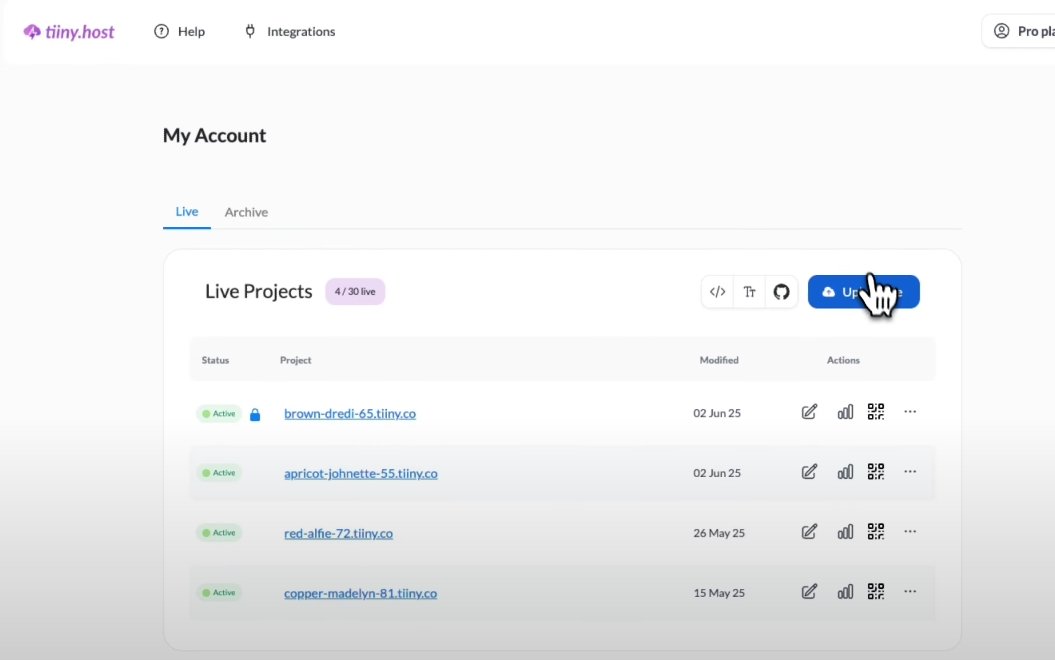Edit the red-alfie-72 project
Image resolution: width=1055 pixels, height=660 pixels.
[x=809, y=532]
